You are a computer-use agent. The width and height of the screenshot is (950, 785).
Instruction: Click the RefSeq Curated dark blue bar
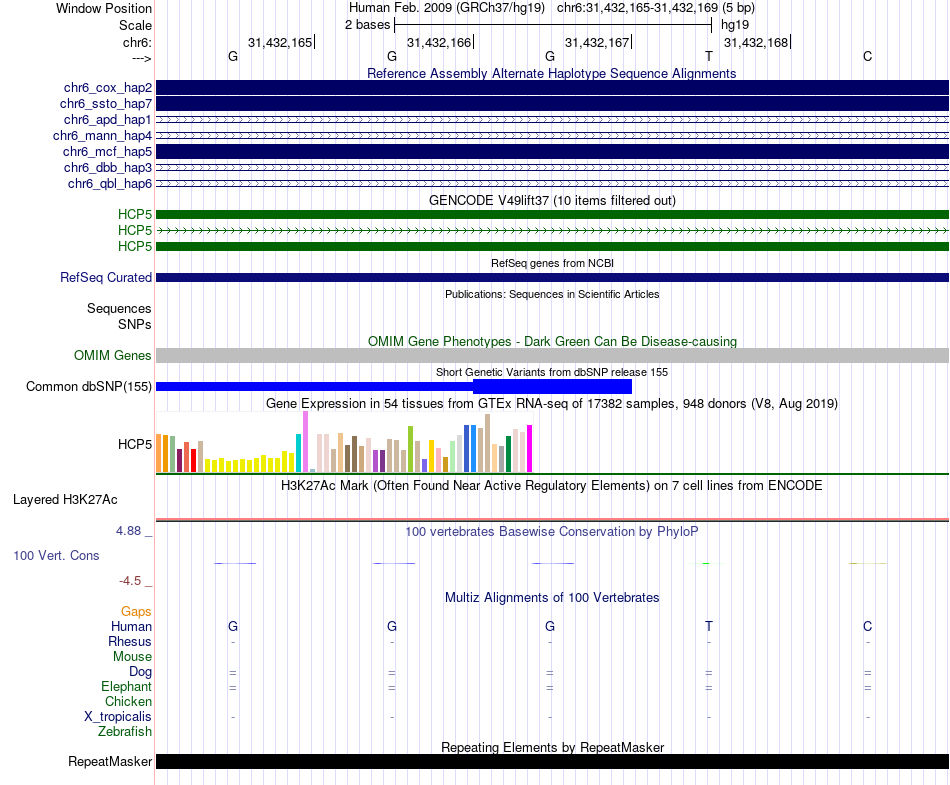pos(552,277)
